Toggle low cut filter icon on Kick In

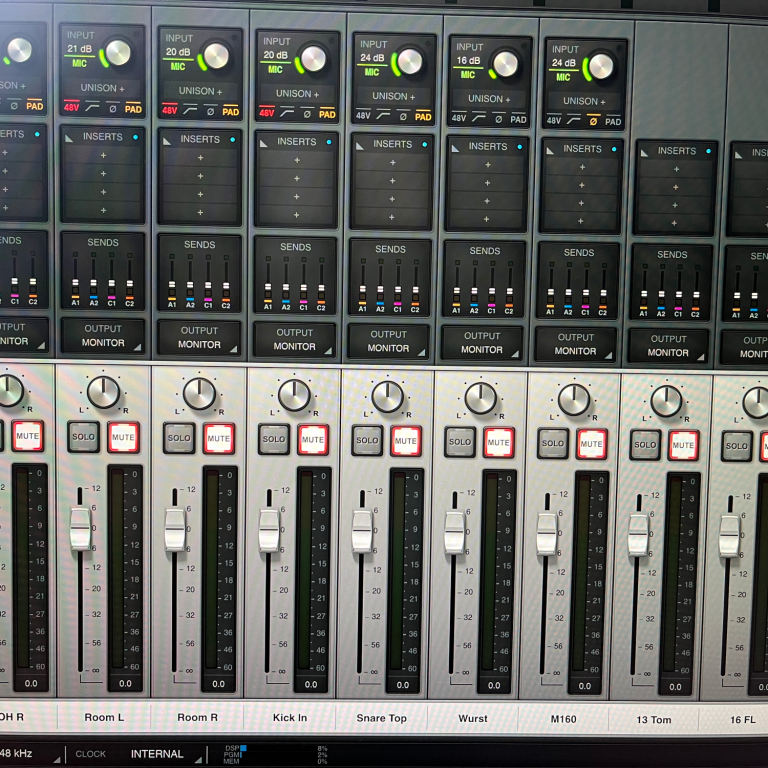point(287,113)
